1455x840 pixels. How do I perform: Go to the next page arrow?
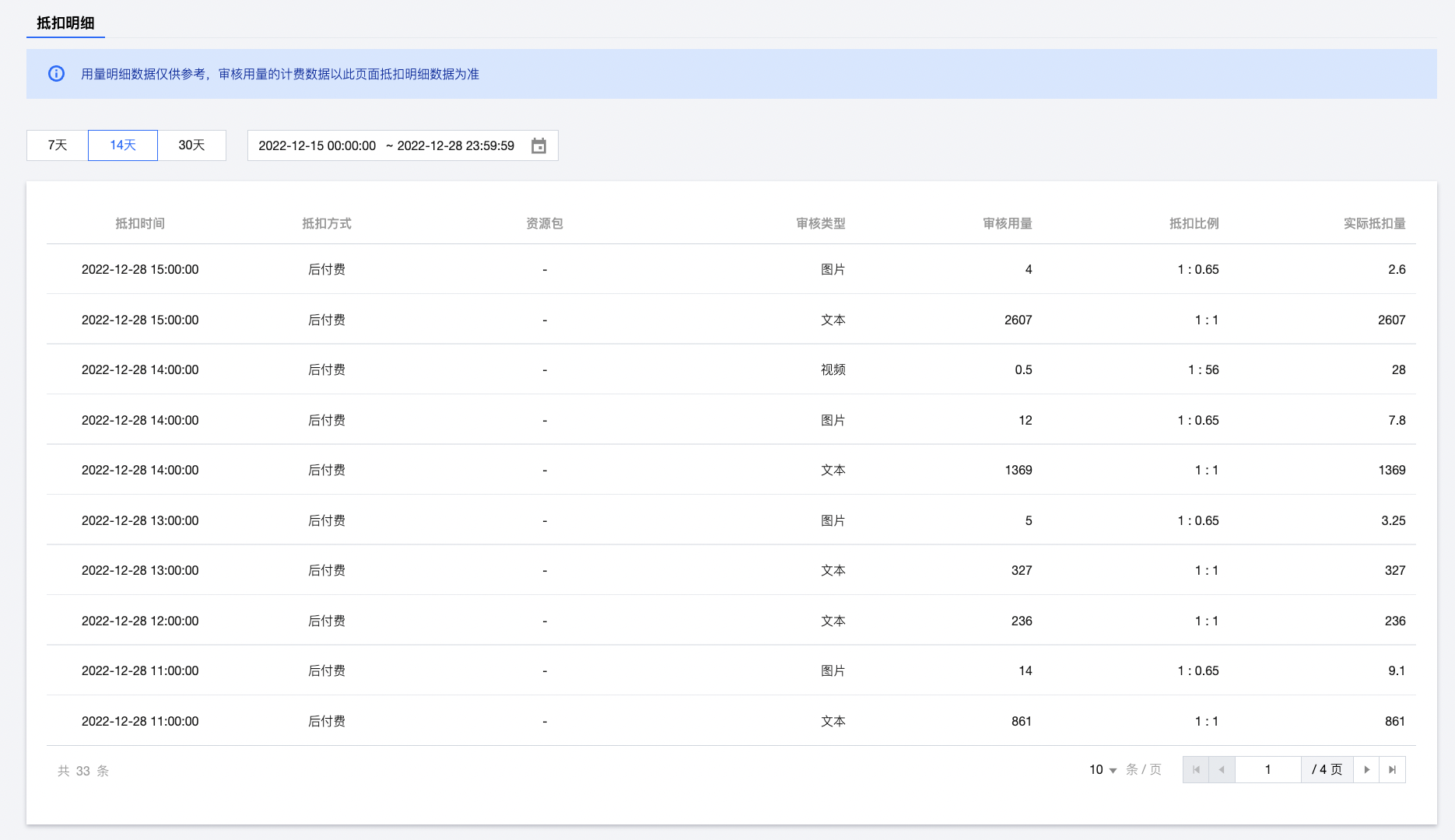1366,770
